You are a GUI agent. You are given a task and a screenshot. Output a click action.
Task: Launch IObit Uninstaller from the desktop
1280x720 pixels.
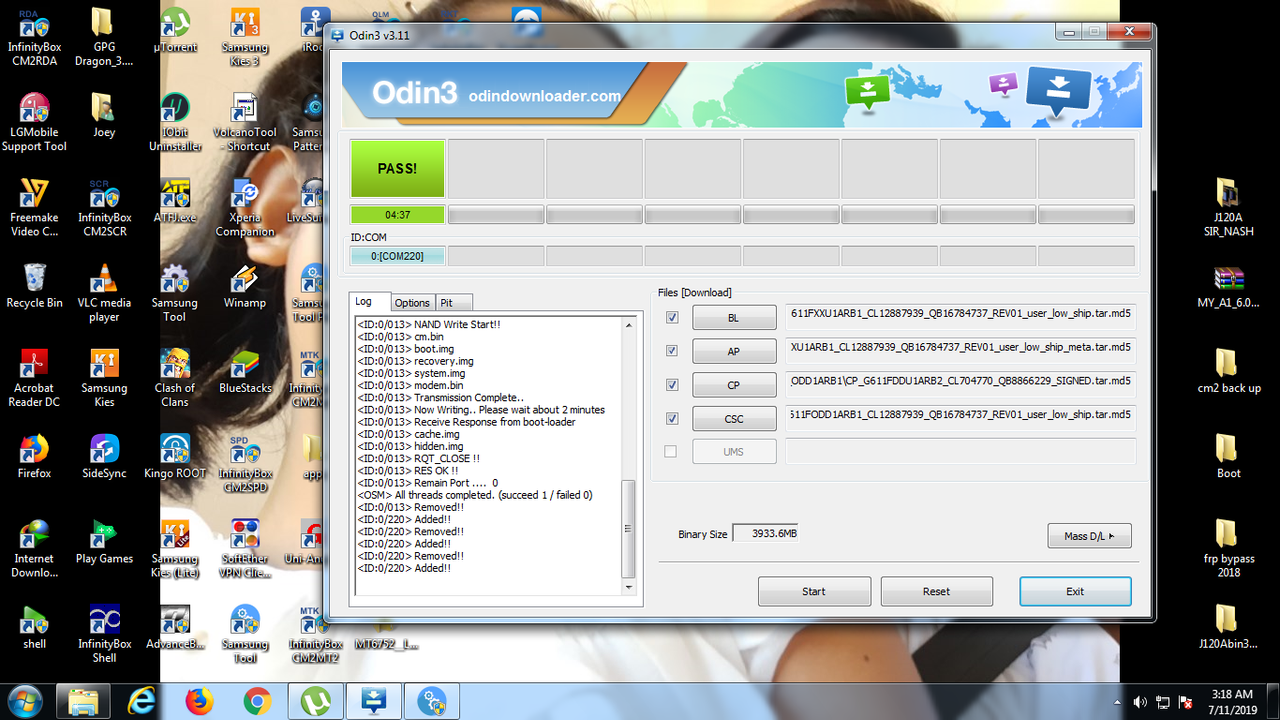(x=175, y=121)
